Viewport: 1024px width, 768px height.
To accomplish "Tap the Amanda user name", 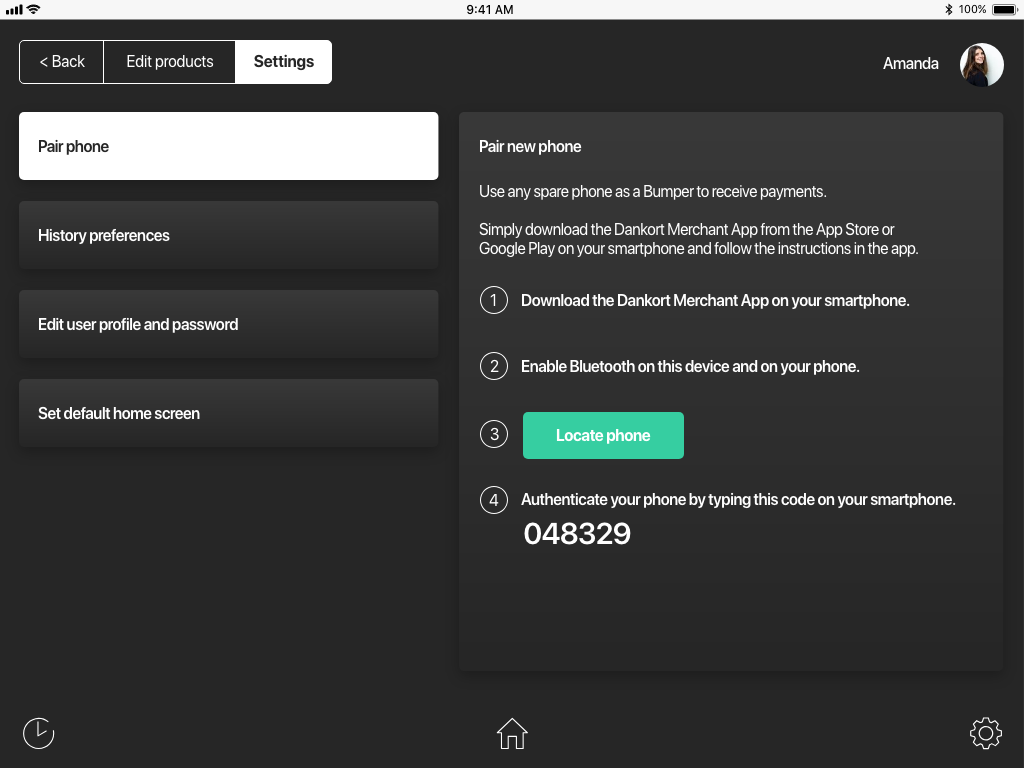I will tap(910, 63).
